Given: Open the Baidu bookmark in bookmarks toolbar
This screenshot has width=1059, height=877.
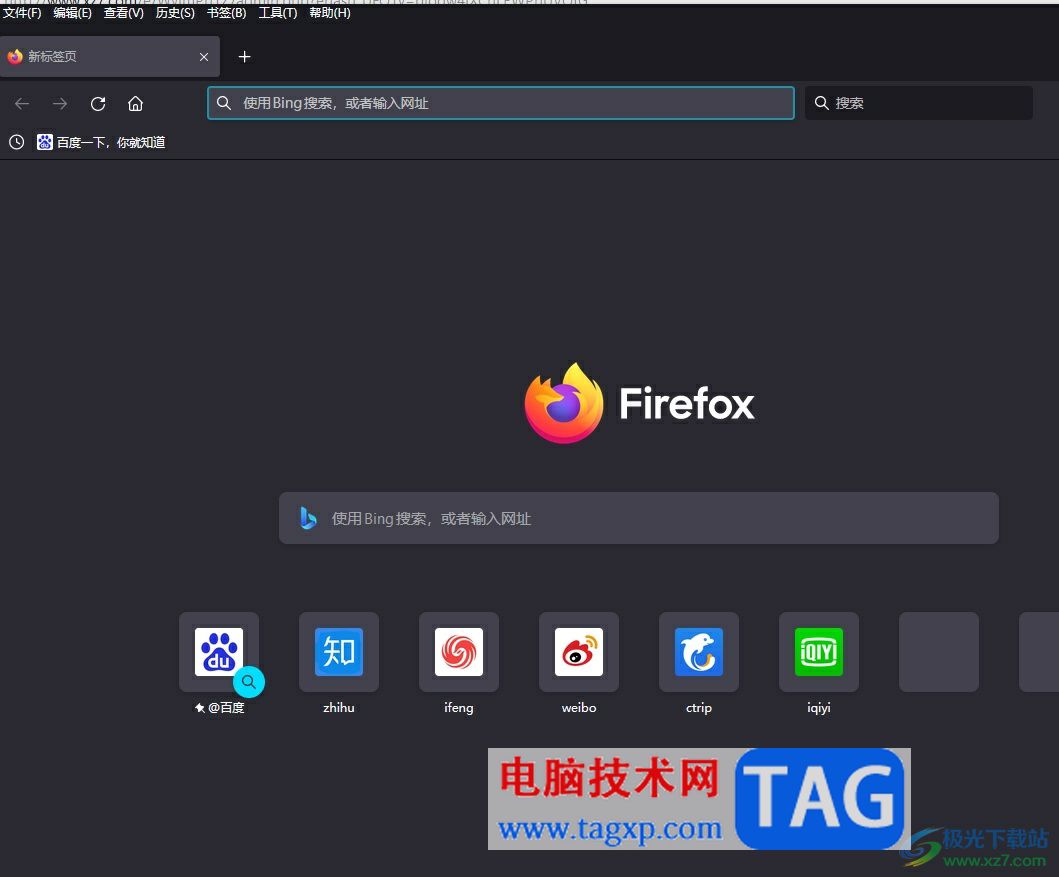Looking at the screenshot, I should point(101,142).
